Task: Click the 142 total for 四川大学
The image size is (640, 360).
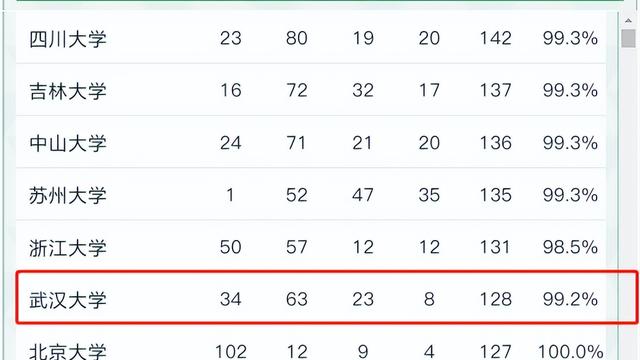Action: coord(496,38)
